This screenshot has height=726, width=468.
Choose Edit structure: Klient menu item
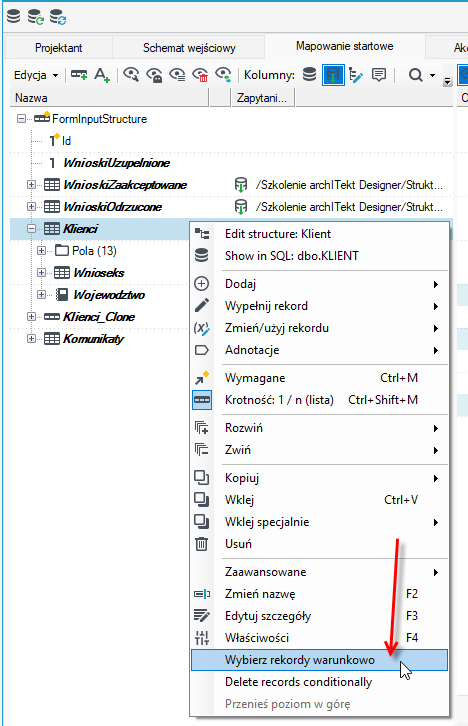pyautogui.click(x=319, y=234)
